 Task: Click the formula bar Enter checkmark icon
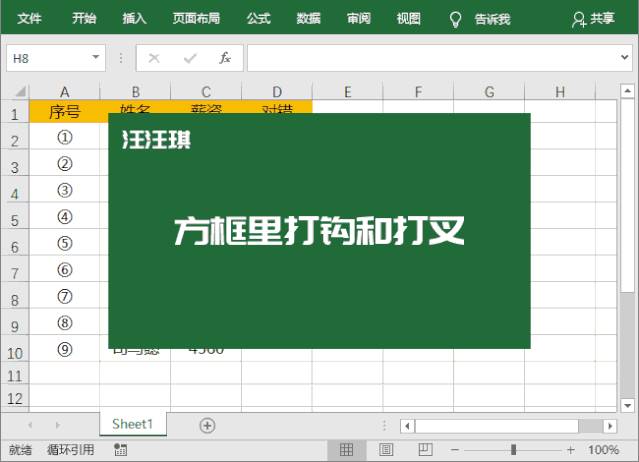coord(190,58)
